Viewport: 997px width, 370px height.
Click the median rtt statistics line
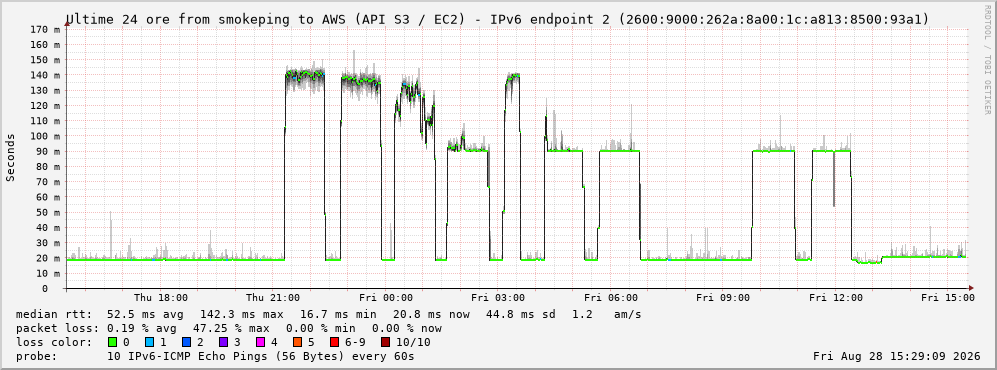pos(329,315)
